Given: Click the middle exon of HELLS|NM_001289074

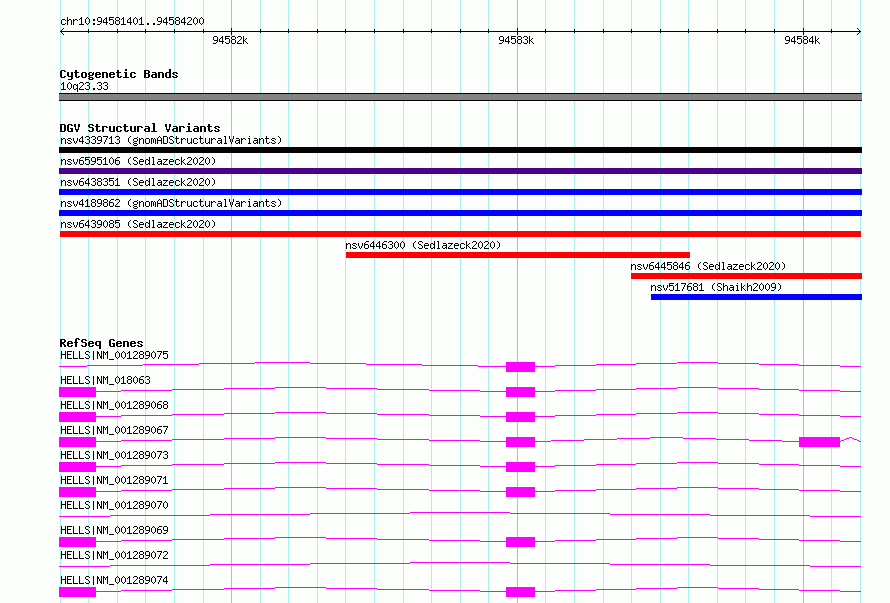Looking at the screenshot, I should (x=520, y=592).
